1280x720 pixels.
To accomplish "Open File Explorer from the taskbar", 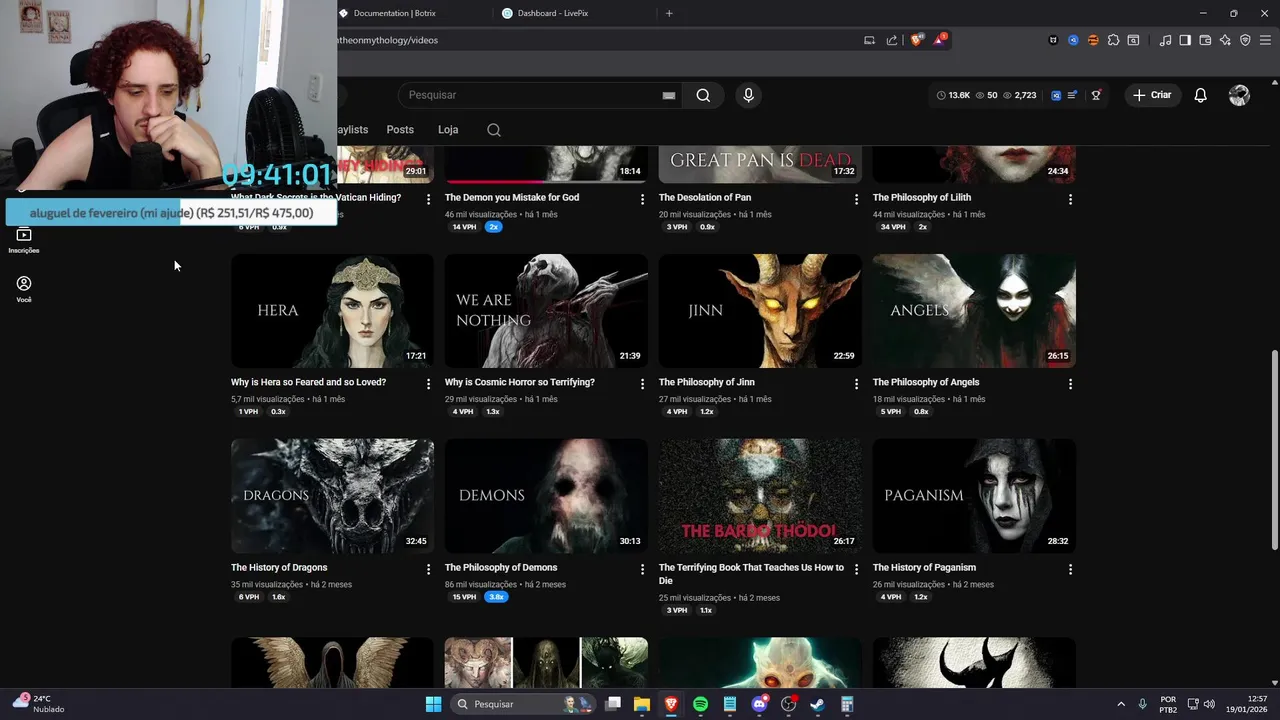I will click(x=641, y=704).
